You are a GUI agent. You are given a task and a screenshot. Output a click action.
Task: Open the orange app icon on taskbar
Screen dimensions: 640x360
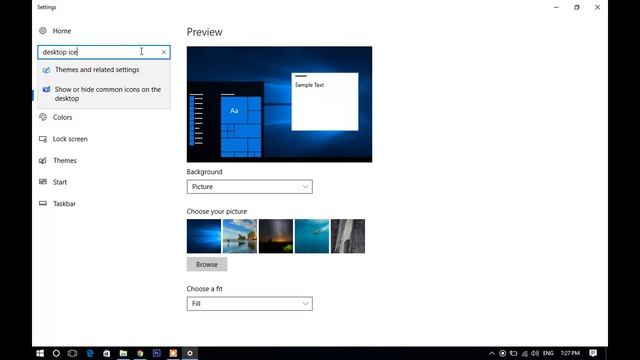pos(173,353)
